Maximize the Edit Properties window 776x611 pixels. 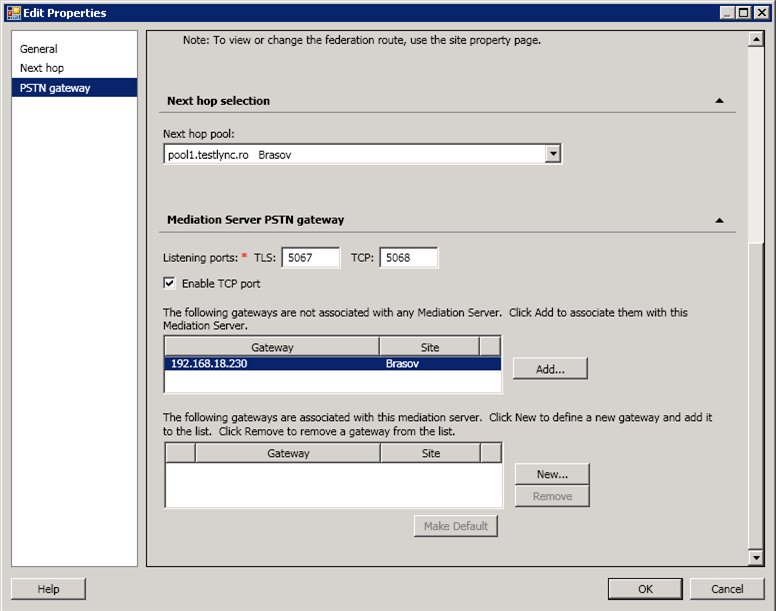pyautogui.click(x=744, y=13)
